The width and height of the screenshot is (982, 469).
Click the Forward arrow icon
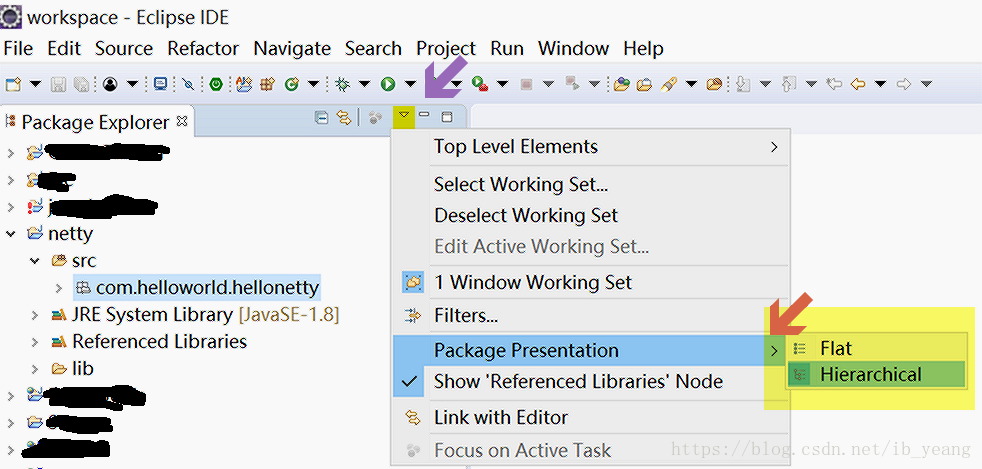click(904, 84)
